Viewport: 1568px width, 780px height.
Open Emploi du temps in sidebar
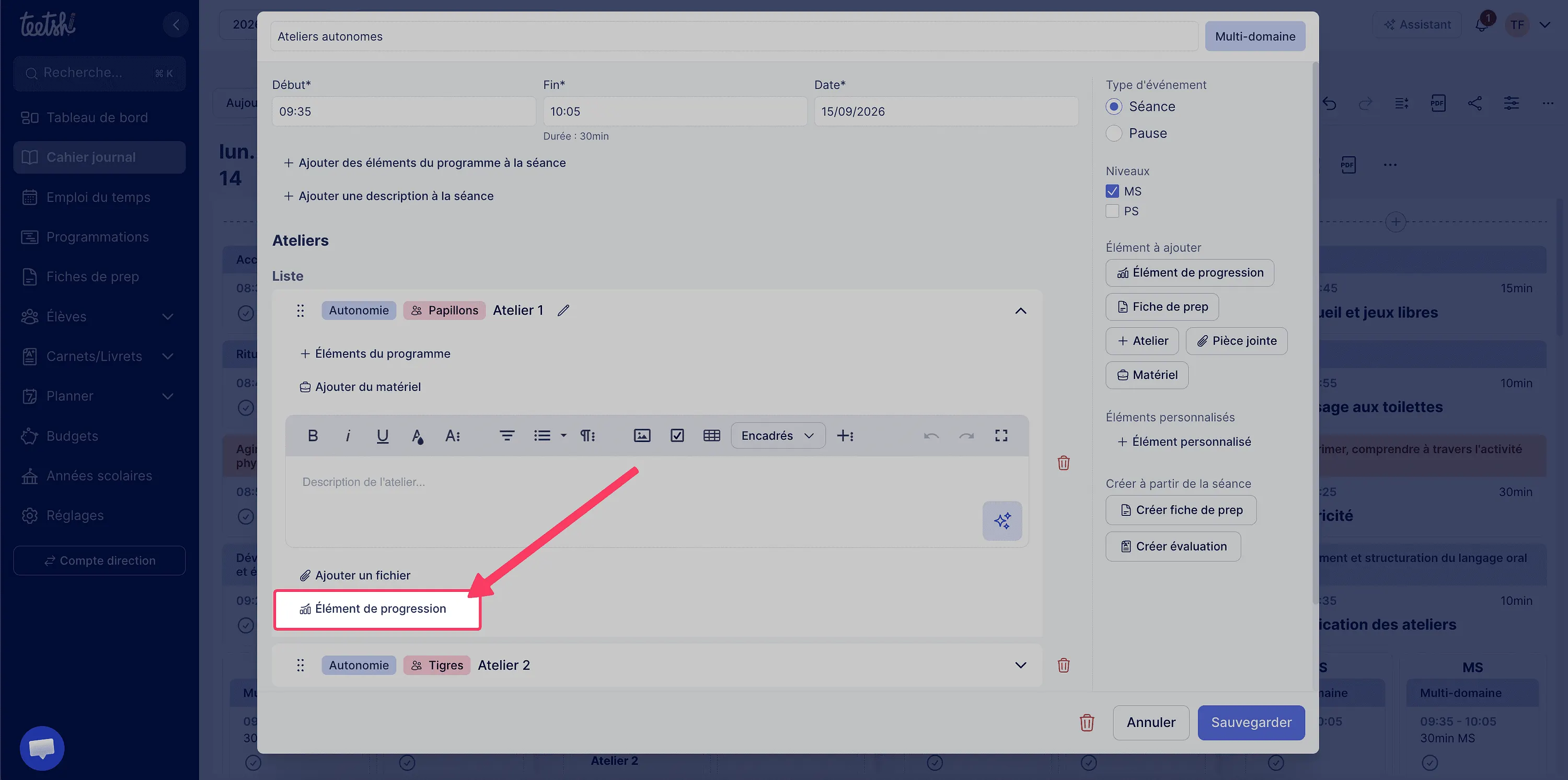(99, 197)
